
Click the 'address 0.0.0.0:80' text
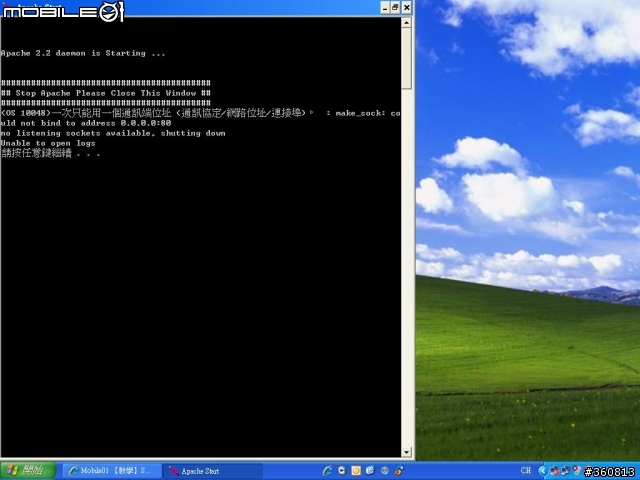coord(126,123)
